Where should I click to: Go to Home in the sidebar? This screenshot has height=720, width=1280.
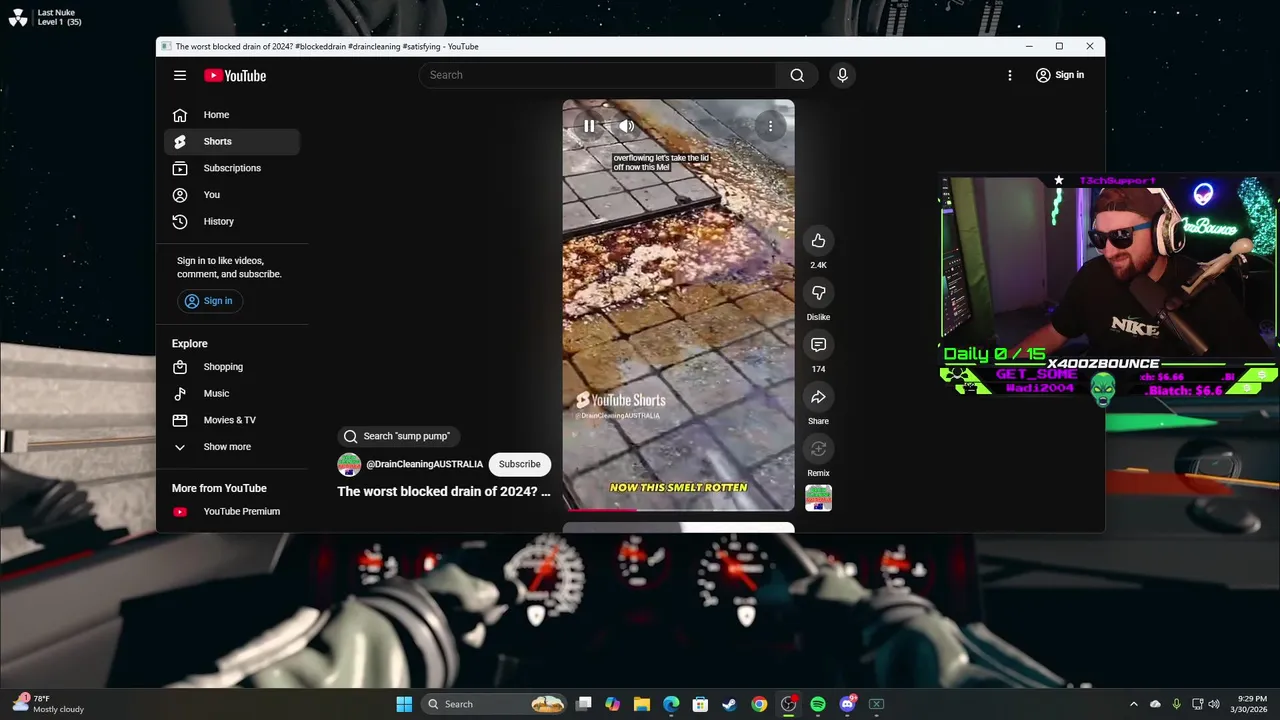pos(232,115)
